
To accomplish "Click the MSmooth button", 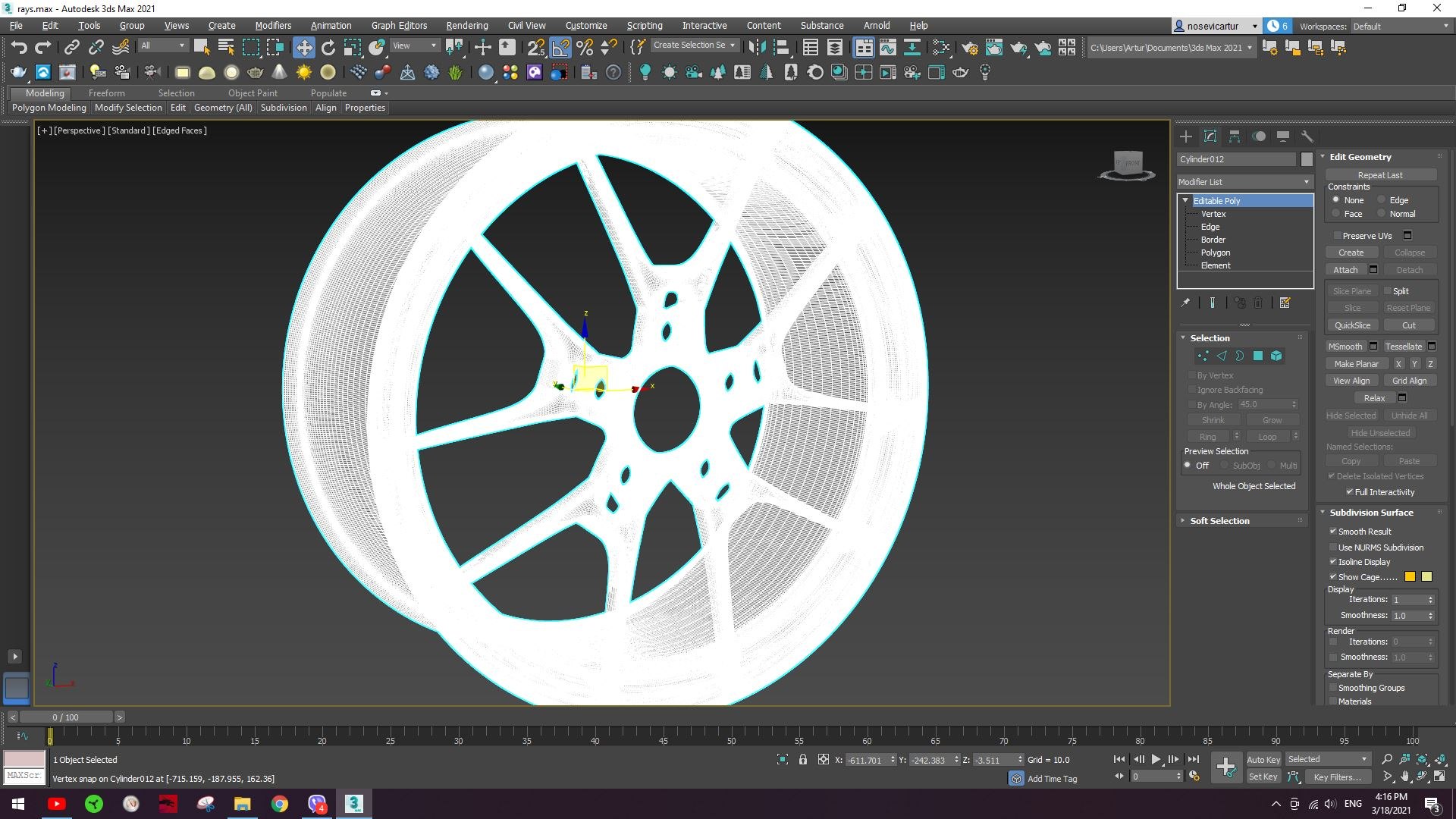I will click(1345, 347).
